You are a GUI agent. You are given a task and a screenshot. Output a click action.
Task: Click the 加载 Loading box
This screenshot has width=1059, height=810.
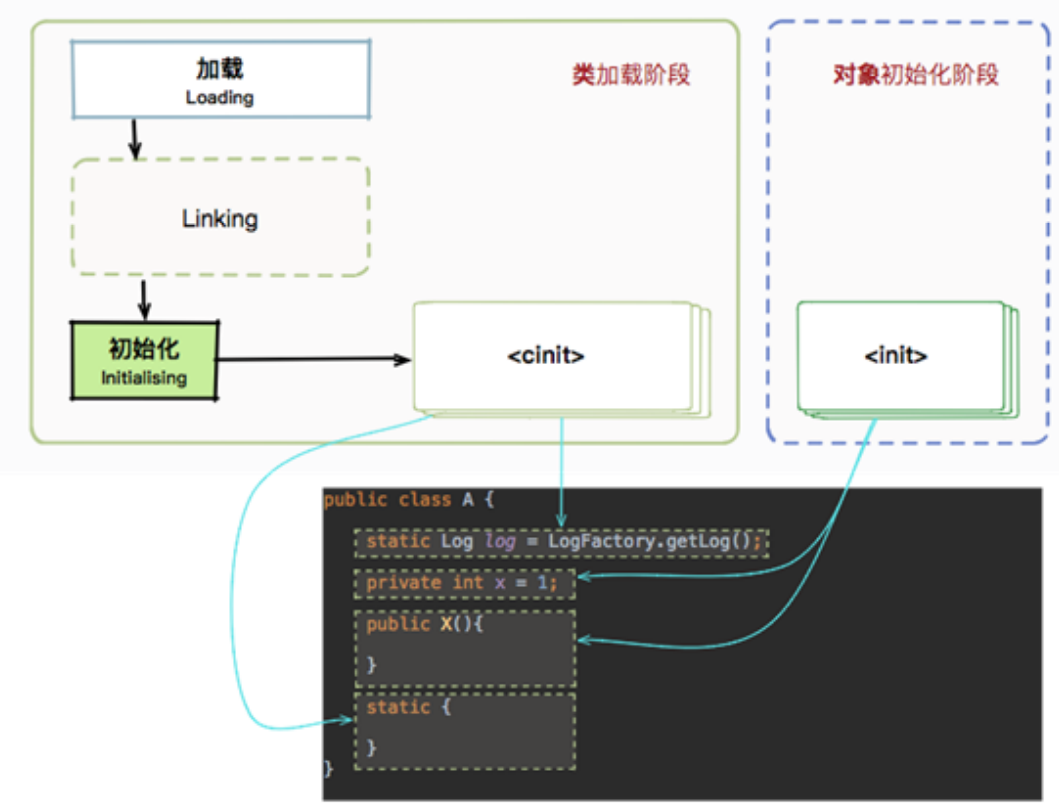click(x=221, y=80)
